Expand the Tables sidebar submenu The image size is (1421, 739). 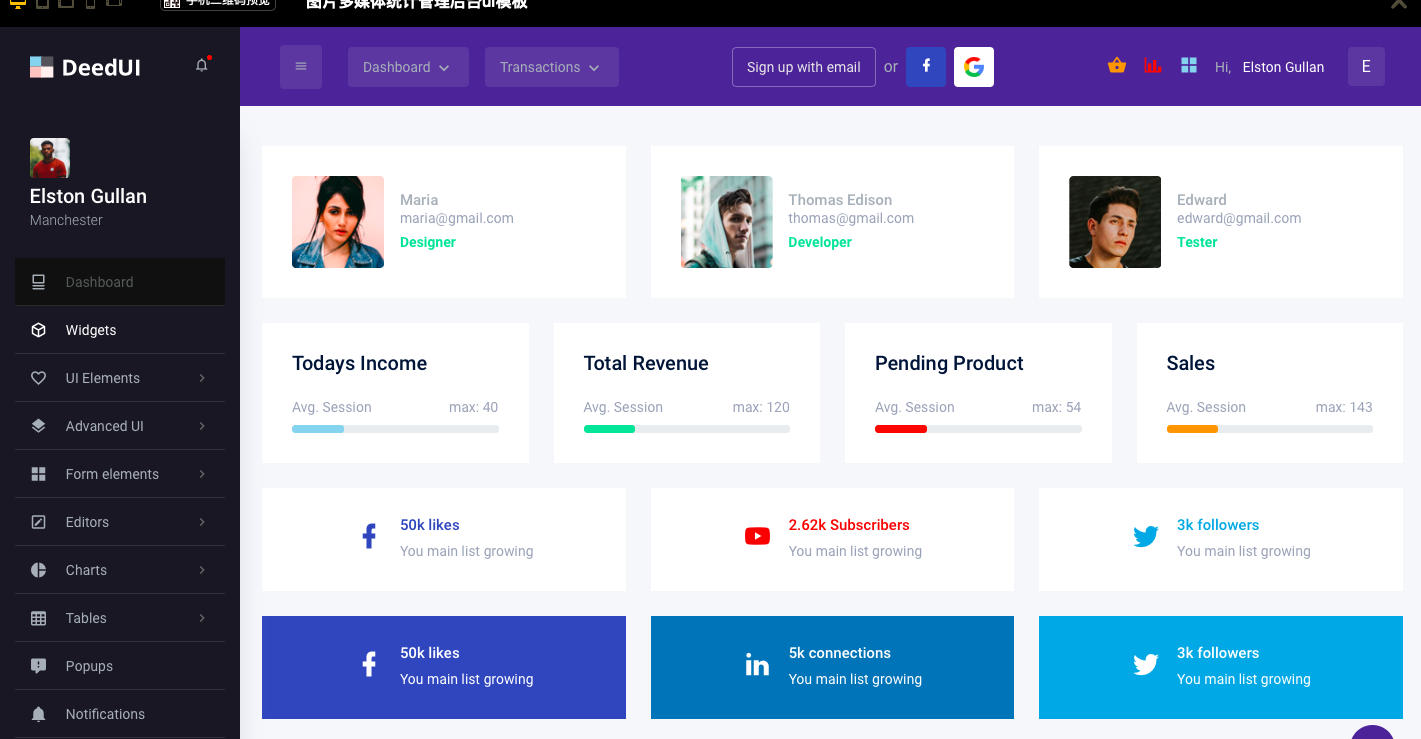click(x=120, y=618)
